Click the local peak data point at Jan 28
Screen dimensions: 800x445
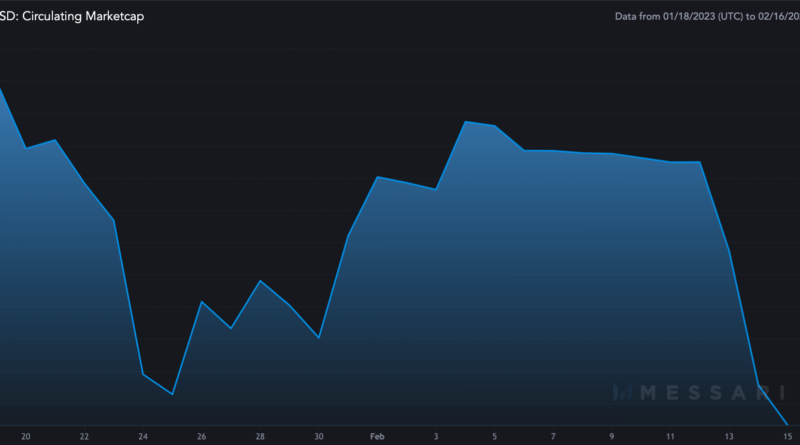click(x=261, y=281)
